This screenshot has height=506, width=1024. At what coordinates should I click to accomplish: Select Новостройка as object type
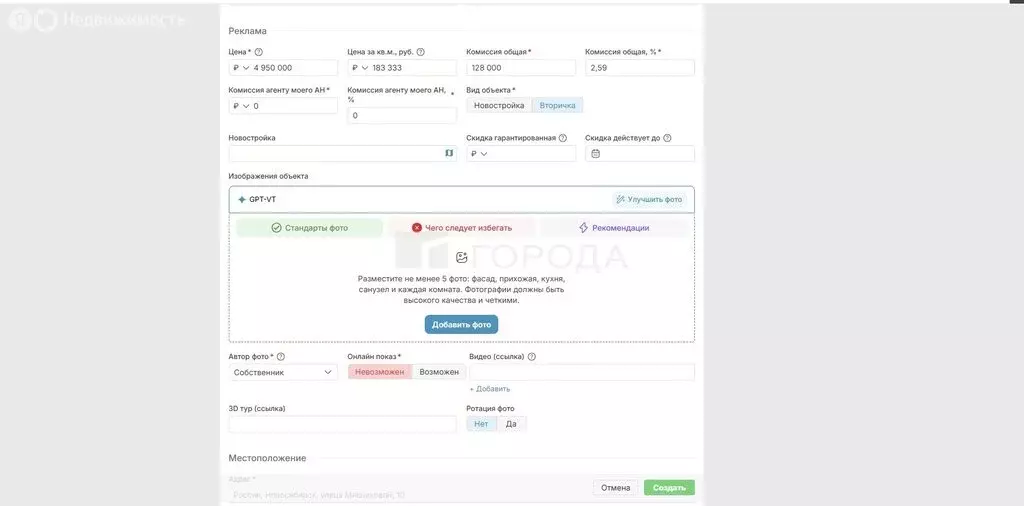pyautogui.click(x=499, y=105)
